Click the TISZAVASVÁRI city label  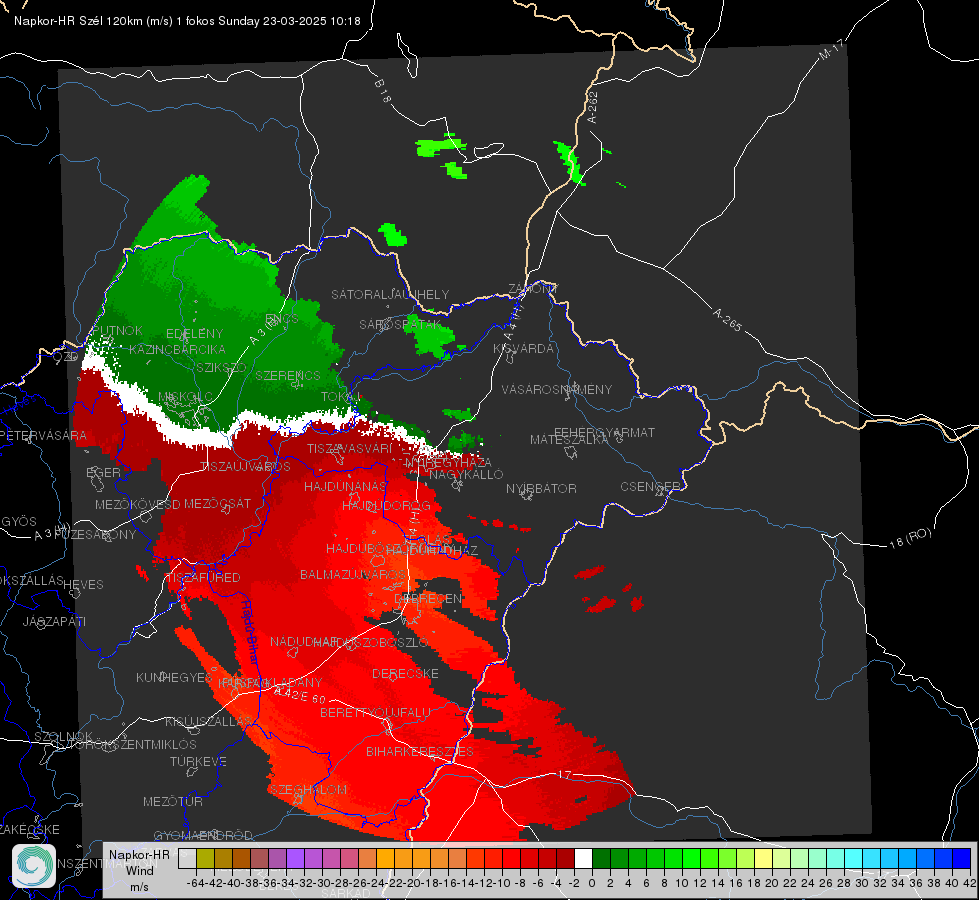350,448
